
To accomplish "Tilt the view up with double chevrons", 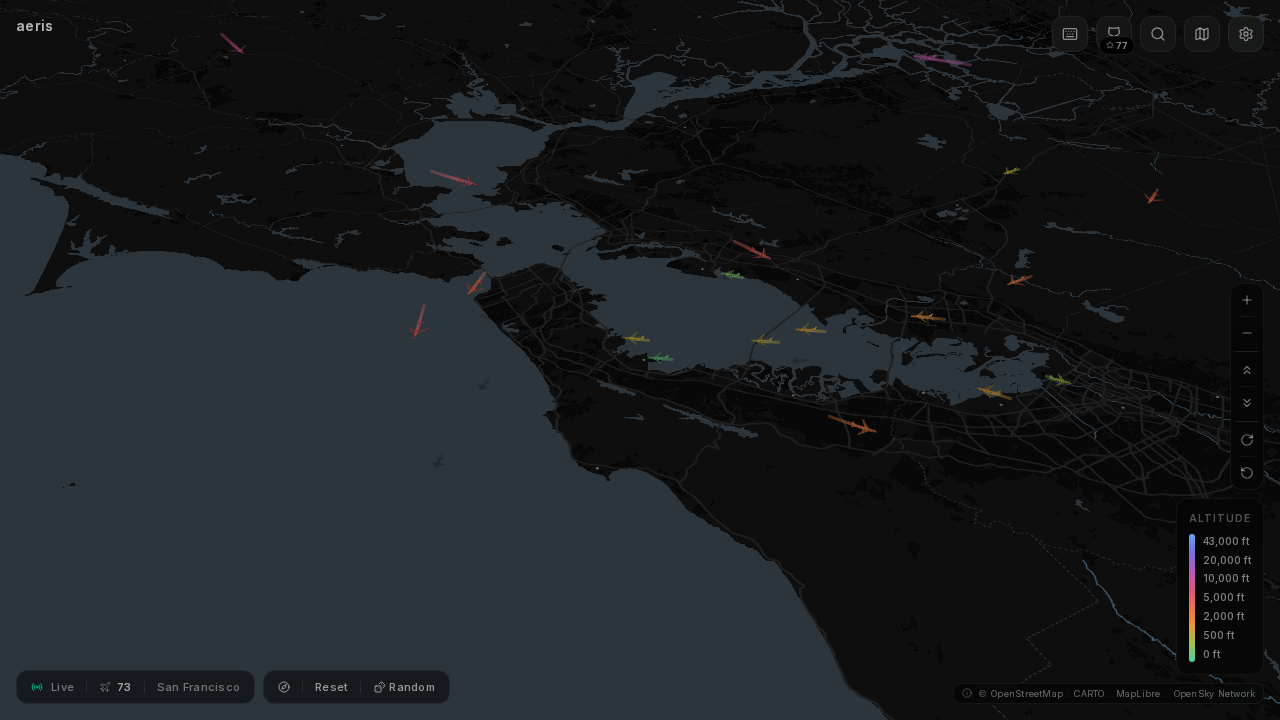I will click(x=1247, y=369).
